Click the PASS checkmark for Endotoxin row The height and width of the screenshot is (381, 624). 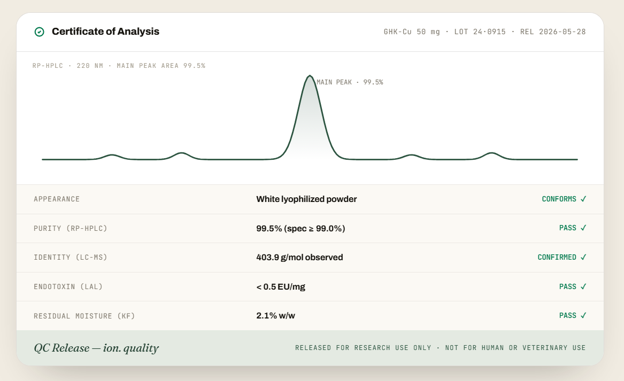[573, 287]
